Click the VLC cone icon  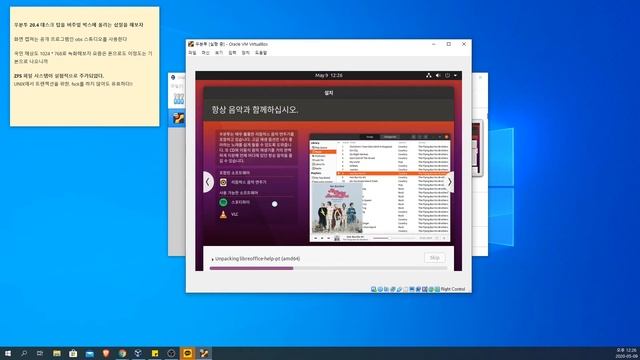223,214
